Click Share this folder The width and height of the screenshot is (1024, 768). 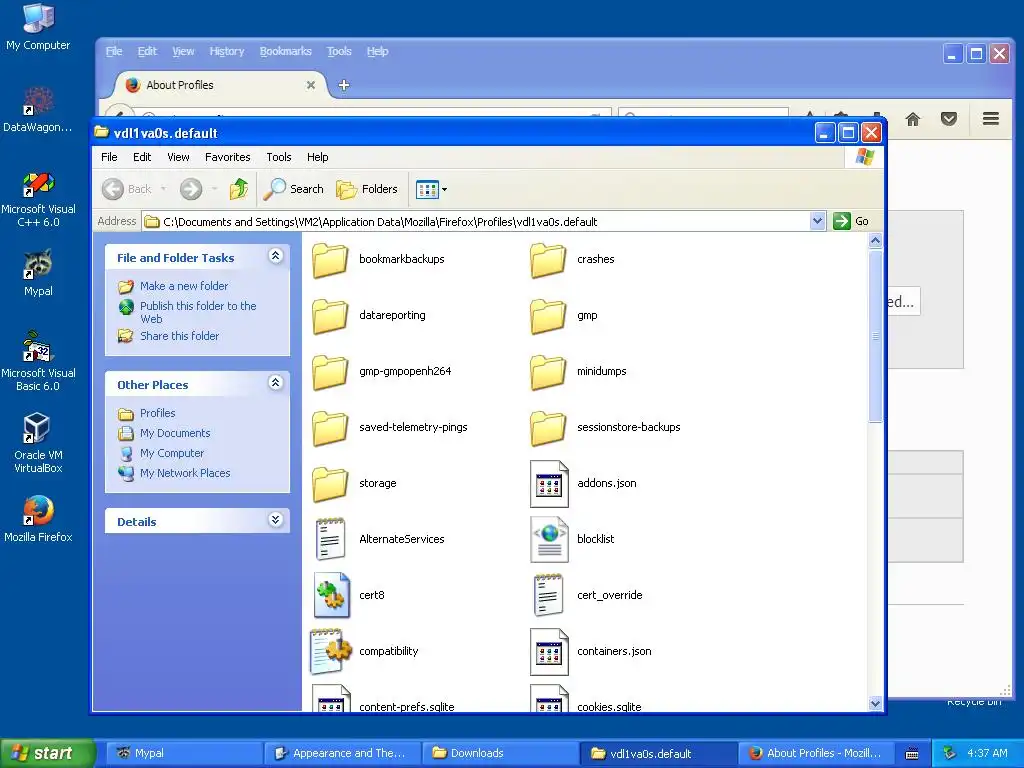[180, 336]
